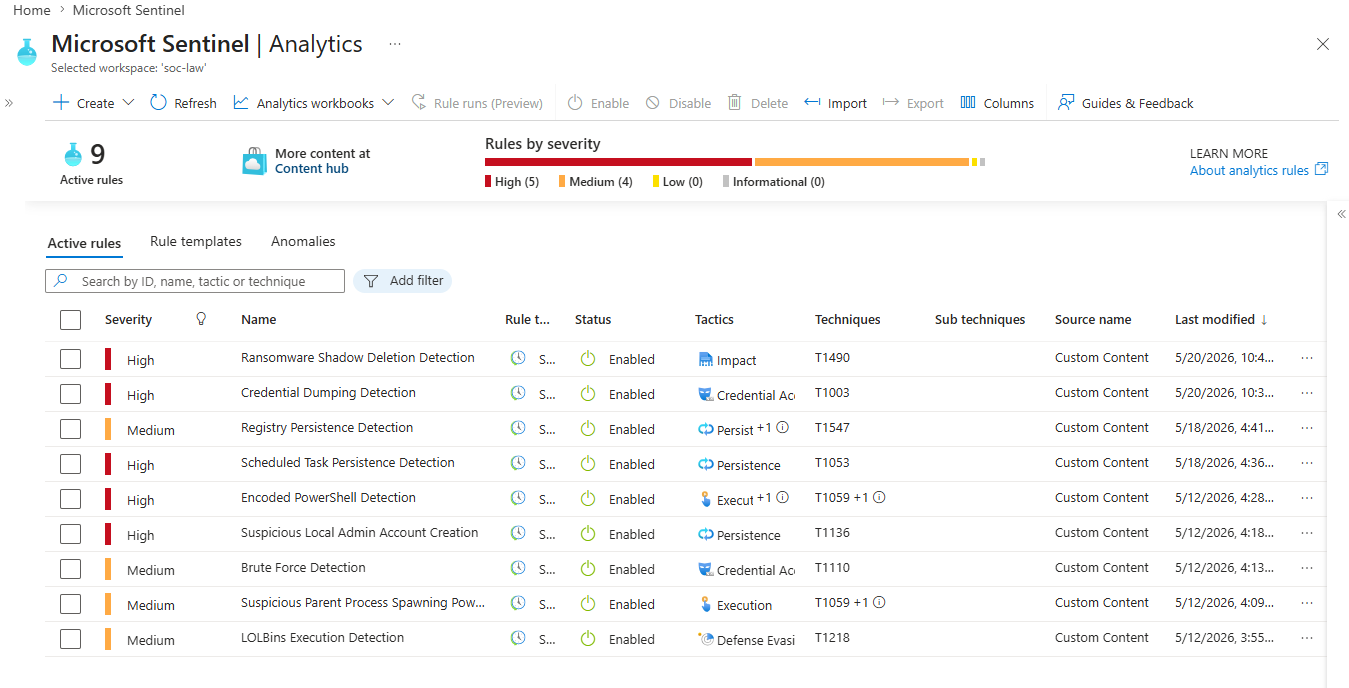This screenshot has width=1349, height=688.
Task: Open the Anomalies tab
Action: point(303,241)
